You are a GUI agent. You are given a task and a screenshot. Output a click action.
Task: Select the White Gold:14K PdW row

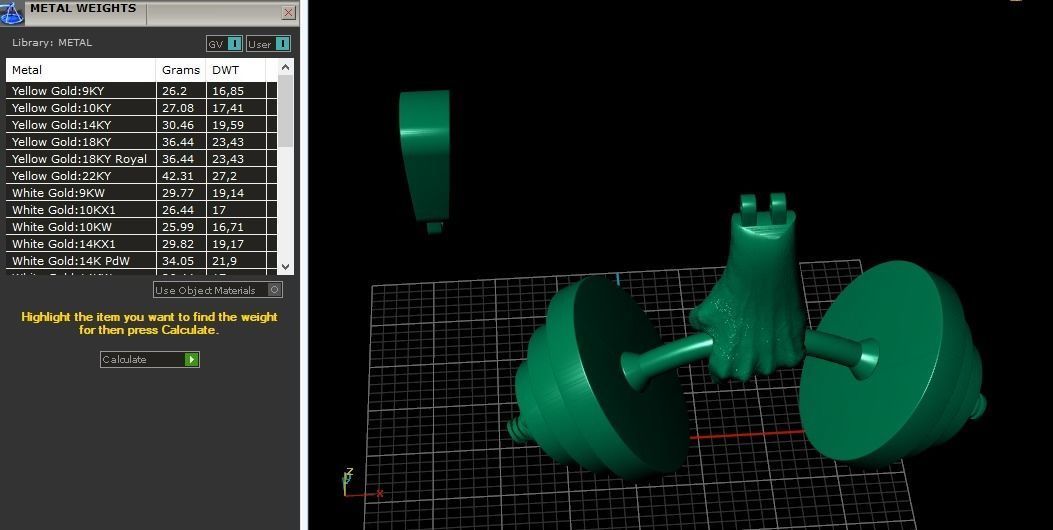click(141, 261)
